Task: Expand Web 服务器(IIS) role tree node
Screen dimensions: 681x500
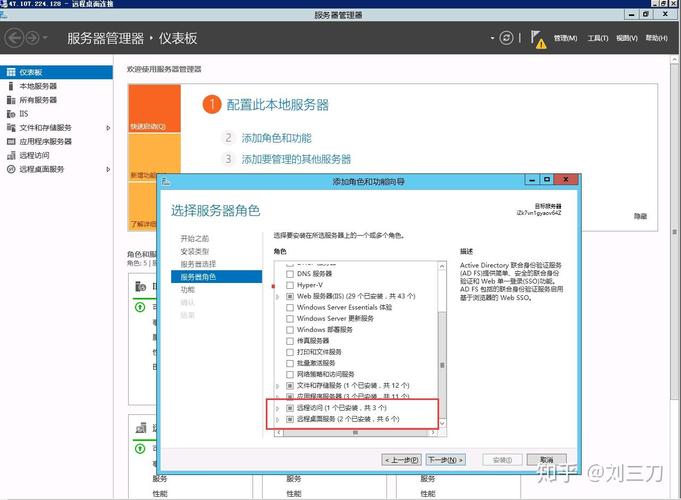Action: [x=278, y=297]
